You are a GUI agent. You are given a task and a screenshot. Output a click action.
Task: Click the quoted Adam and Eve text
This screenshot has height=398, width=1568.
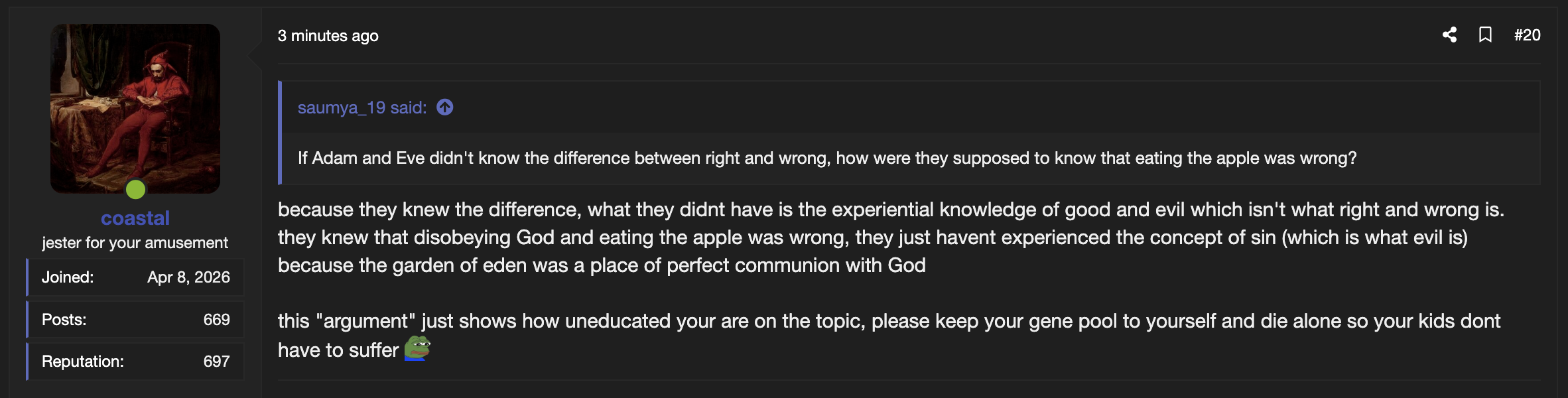click(826, 158)
